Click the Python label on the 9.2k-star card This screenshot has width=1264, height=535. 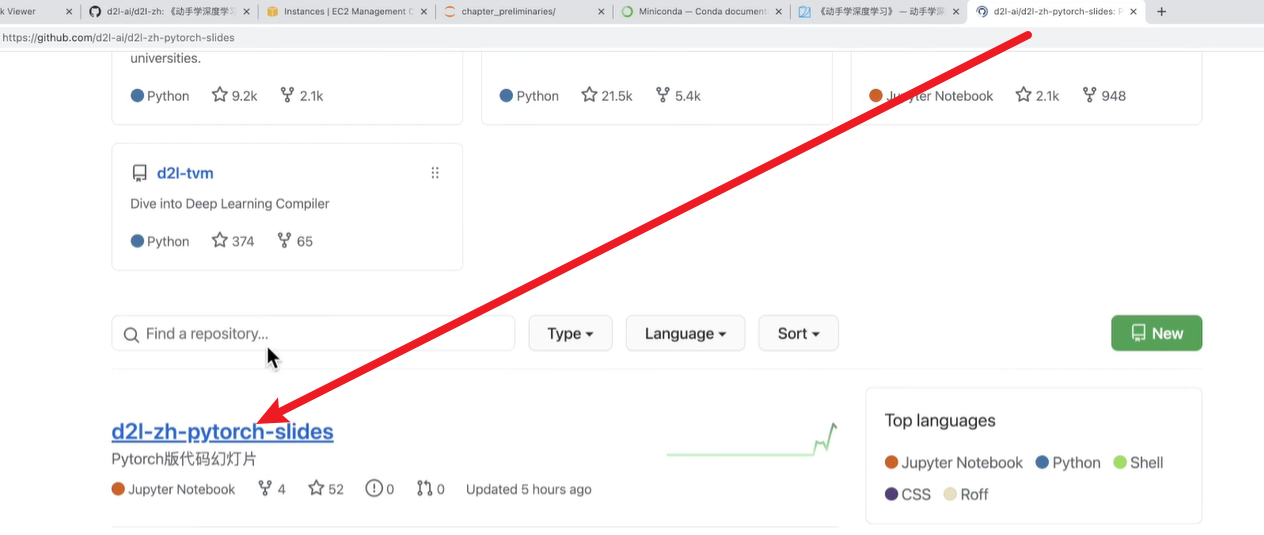coord(168,96)
